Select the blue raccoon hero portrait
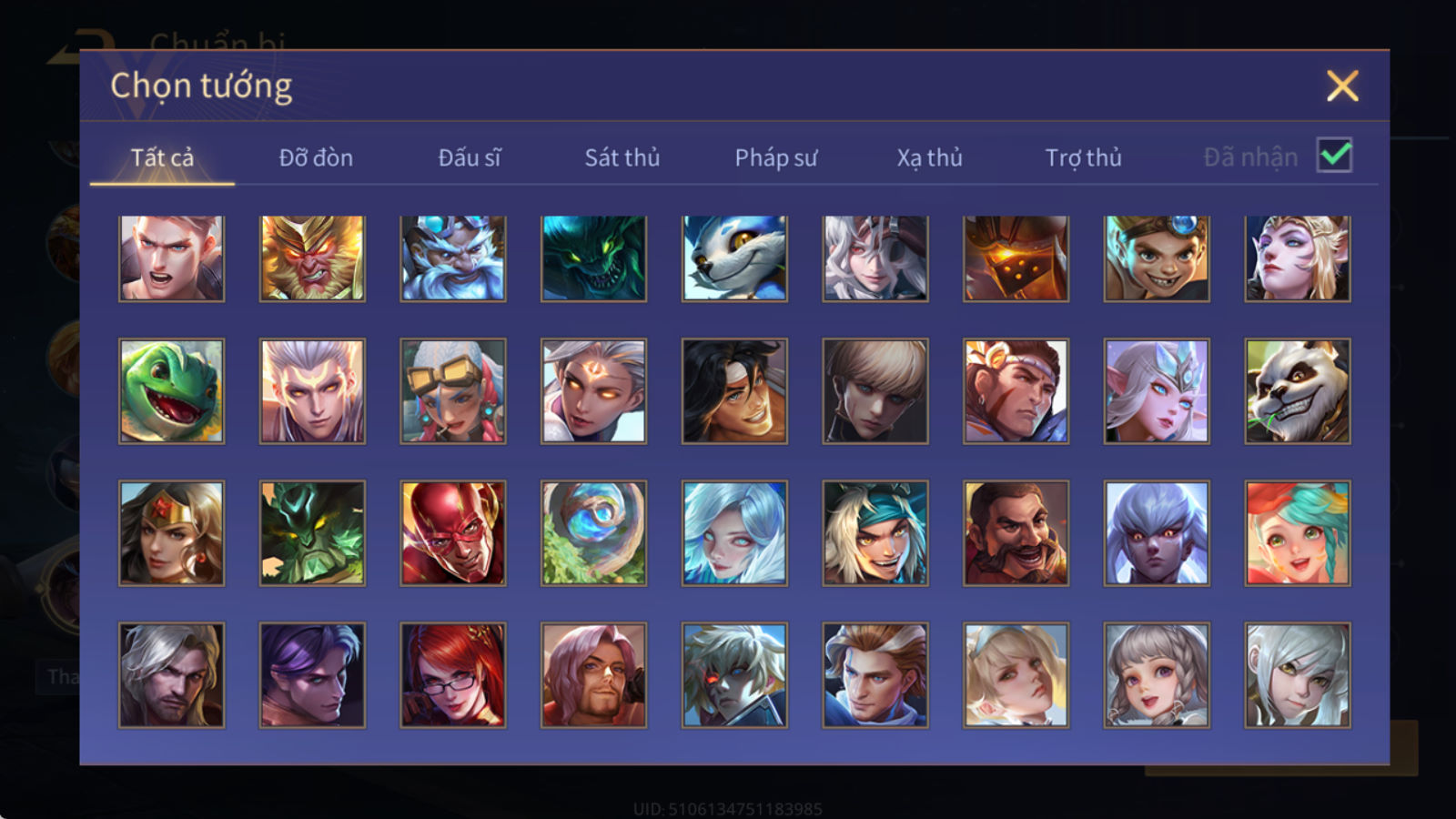1456x819 pixels. tap(734, 258)
